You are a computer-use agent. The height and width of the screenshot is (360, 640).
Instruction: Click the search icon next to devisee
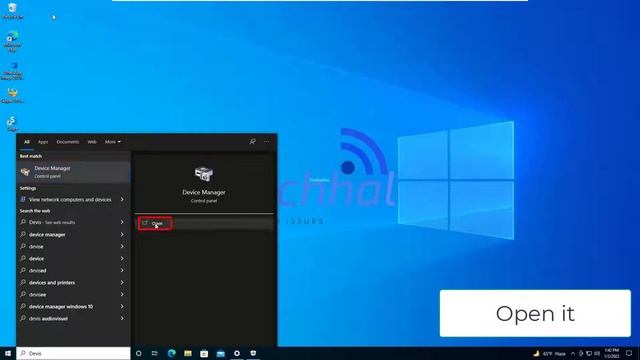point(23,294)
